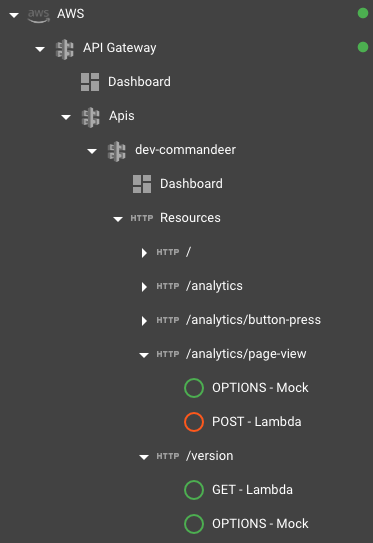Click the Apis gateway icon

pyautogui.click(x=90, y=117)
